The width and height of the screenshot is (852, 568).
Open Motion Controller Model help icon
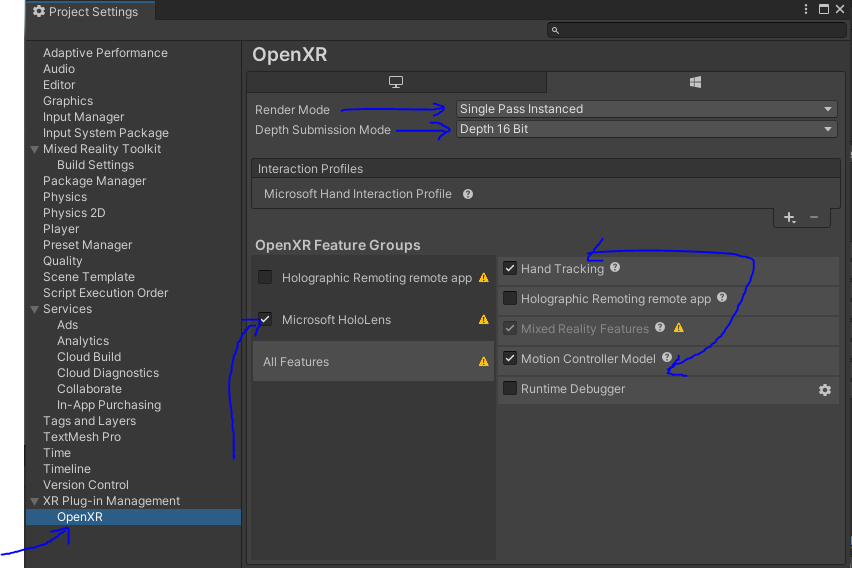(667, 357)
